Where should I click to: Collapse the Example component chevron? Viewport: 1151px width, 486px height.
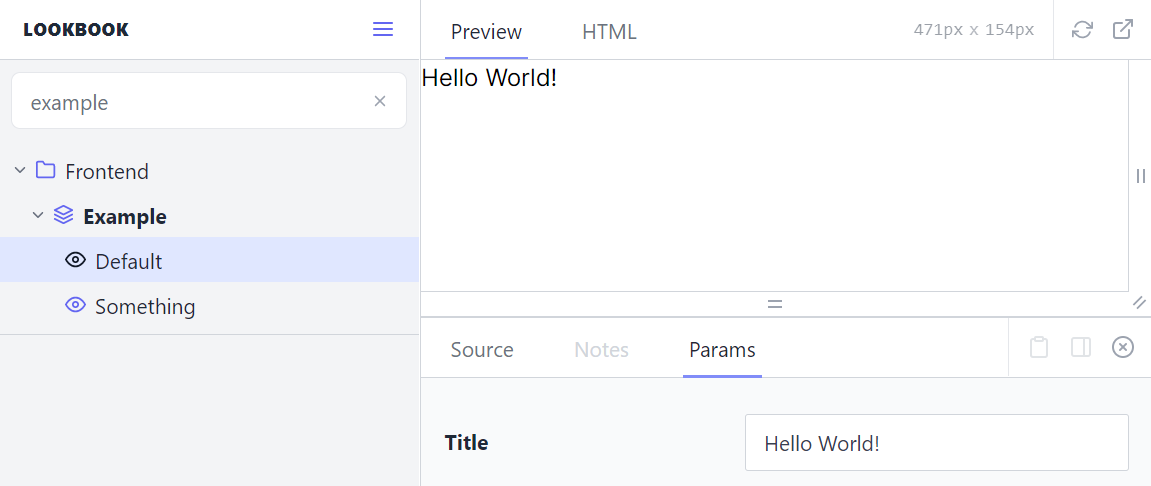38,216
